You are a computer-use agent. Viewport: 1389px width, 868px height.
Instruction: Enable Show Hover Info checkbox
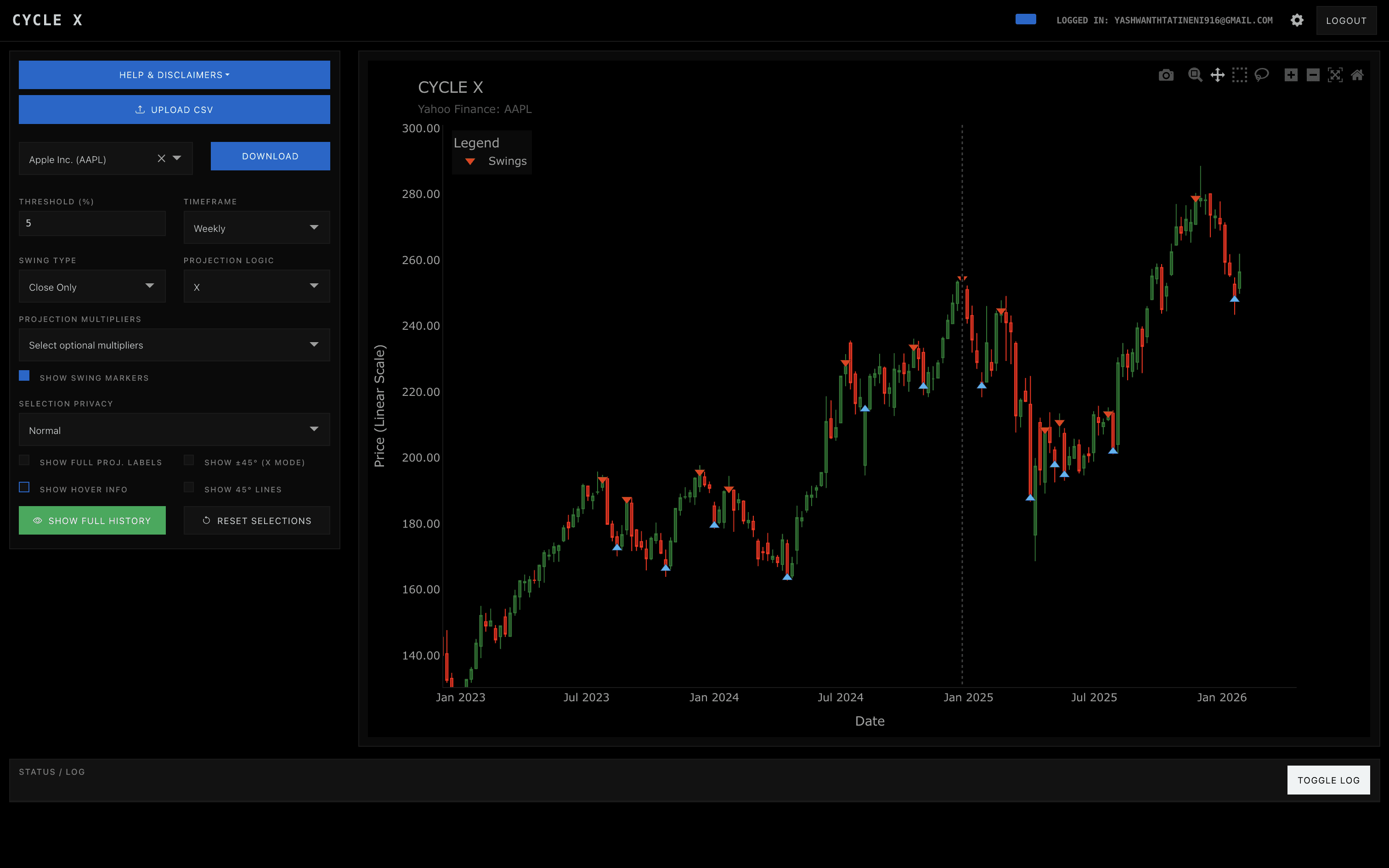24,487
